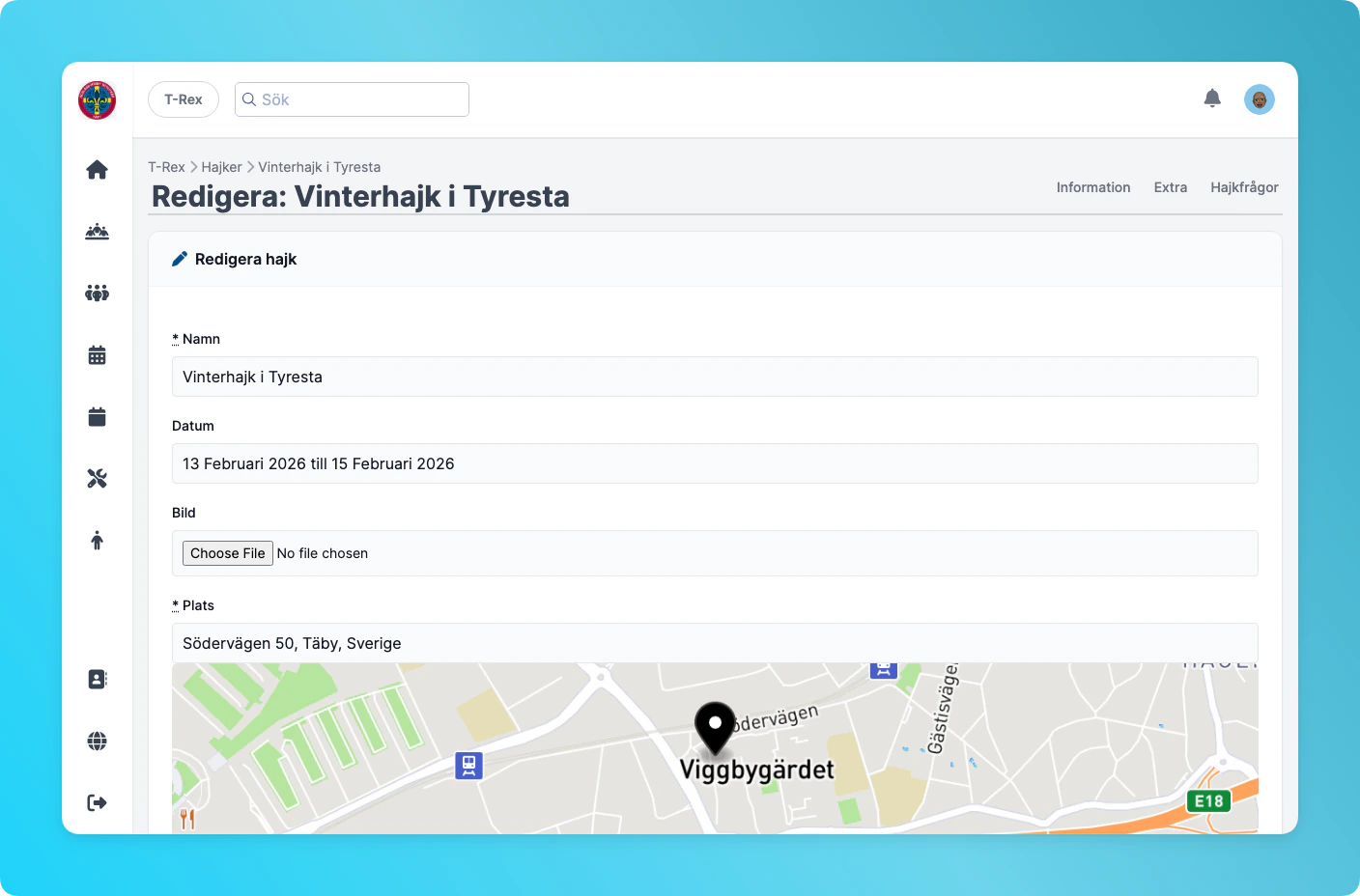
Task: Open the tools wrench and screwdriver icon
Action: pos(97,479)
